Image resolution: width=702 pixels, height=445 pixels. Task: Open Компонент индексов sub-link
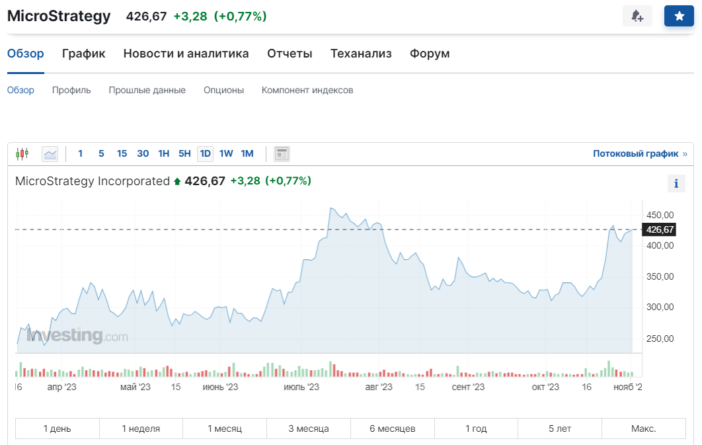(x=307, y=90)
